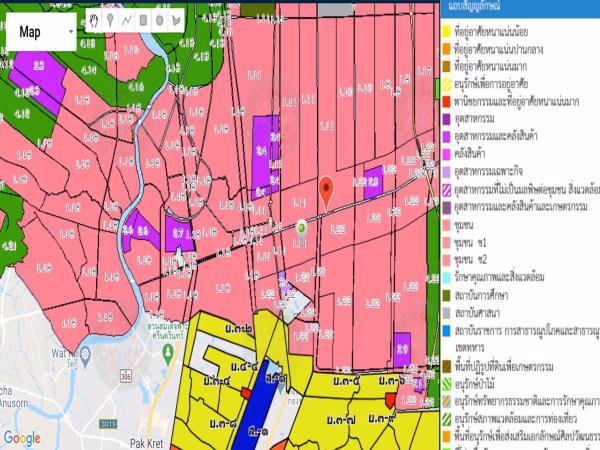
Task: Click the green park marker near Pak Kret
Action: [x=168, y=353]
